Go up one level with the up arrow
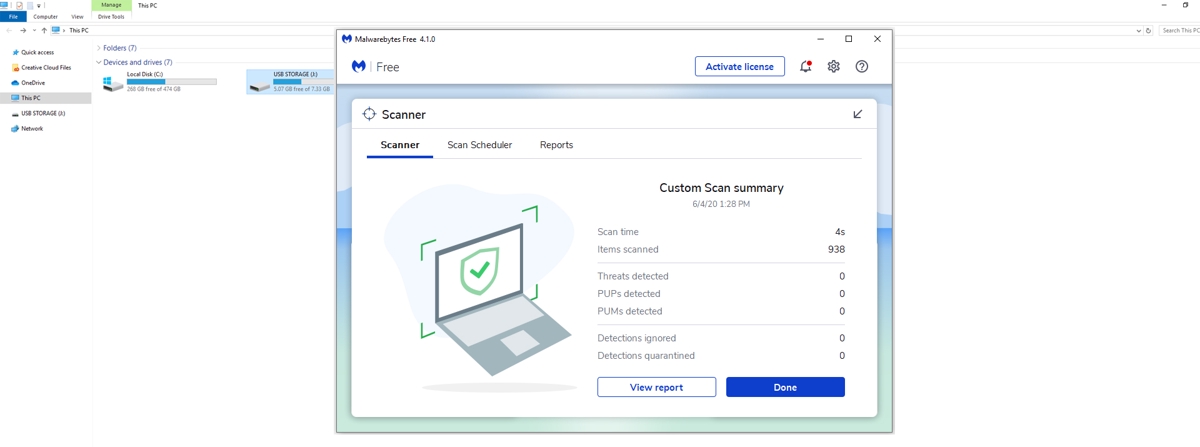The width and height of the screenshot is (1200, 447). coord(44,31)
